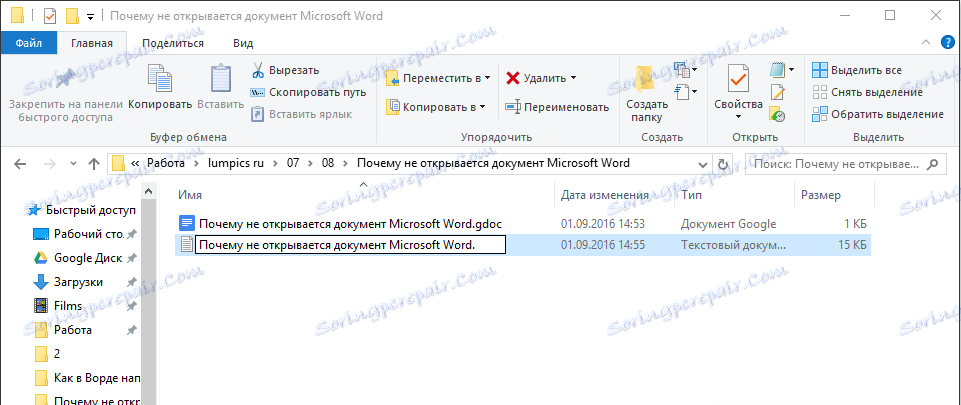Image resolution: width=961 pixels, height=405 pixels.
Task: Click the red X Удалить icon
Action: (513, 78)
